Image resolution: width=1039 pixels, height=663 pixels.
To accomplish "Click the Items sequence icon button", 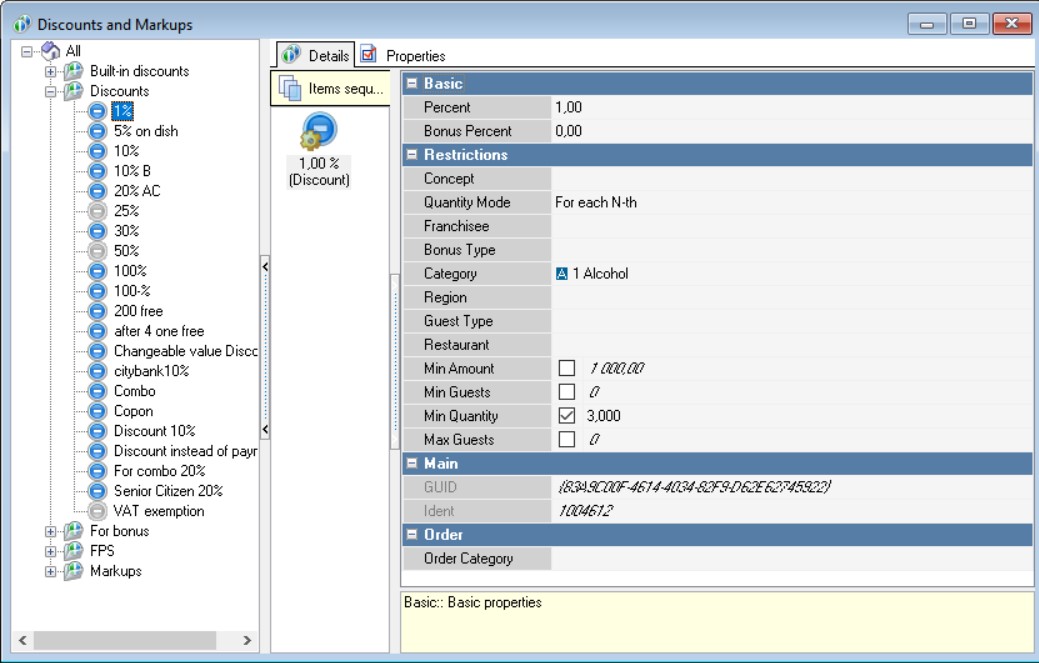I will 291,88.
